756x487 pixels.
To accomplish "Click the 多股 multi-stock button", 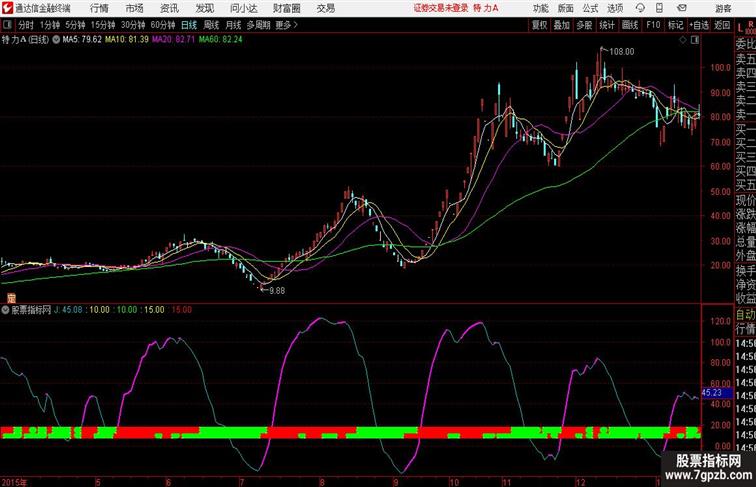I will coord(584,25).
